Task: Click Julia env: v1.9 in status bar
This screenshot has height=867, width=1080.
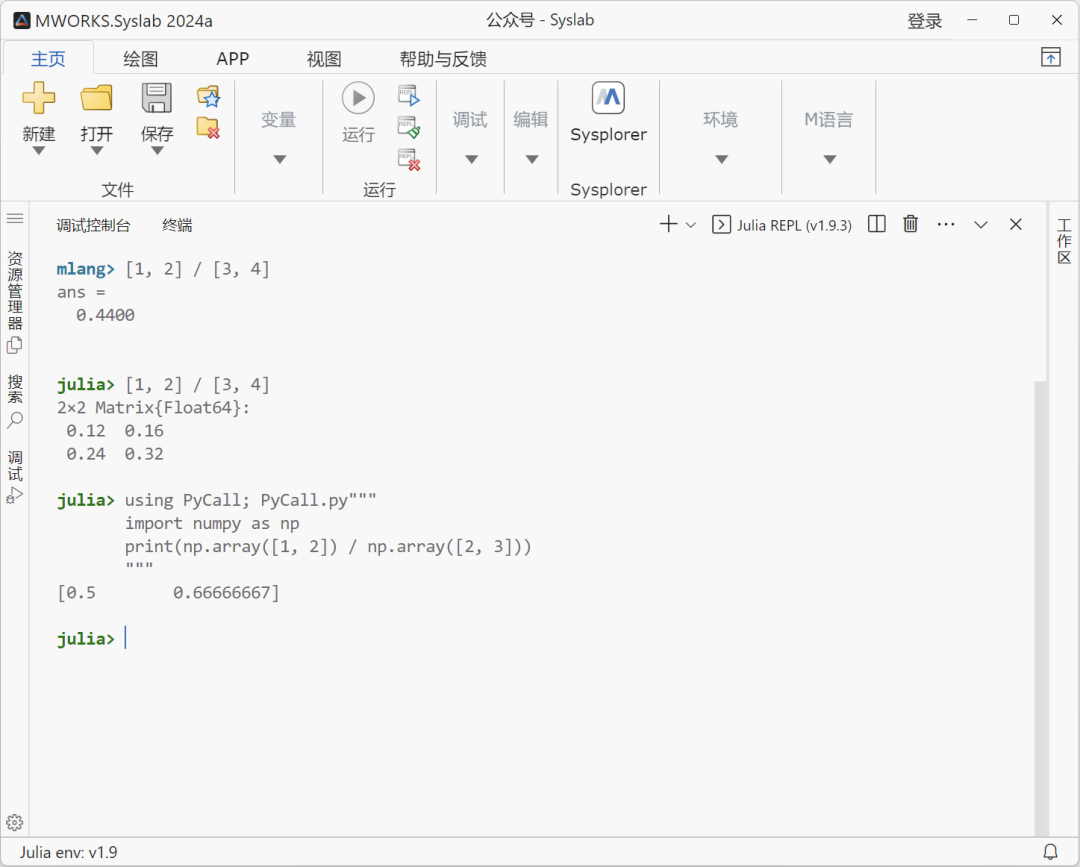Action: 67,853
